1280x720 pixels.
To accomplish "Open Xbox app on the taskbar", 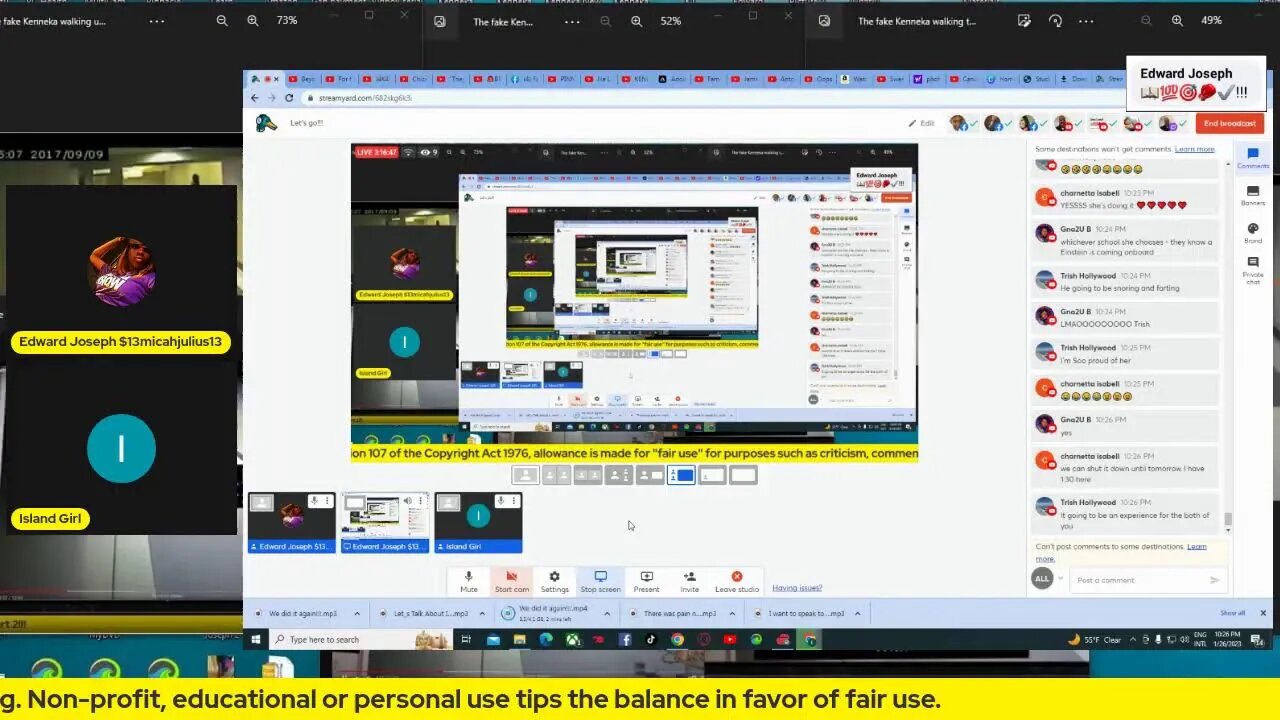I will tap(572, 639).
